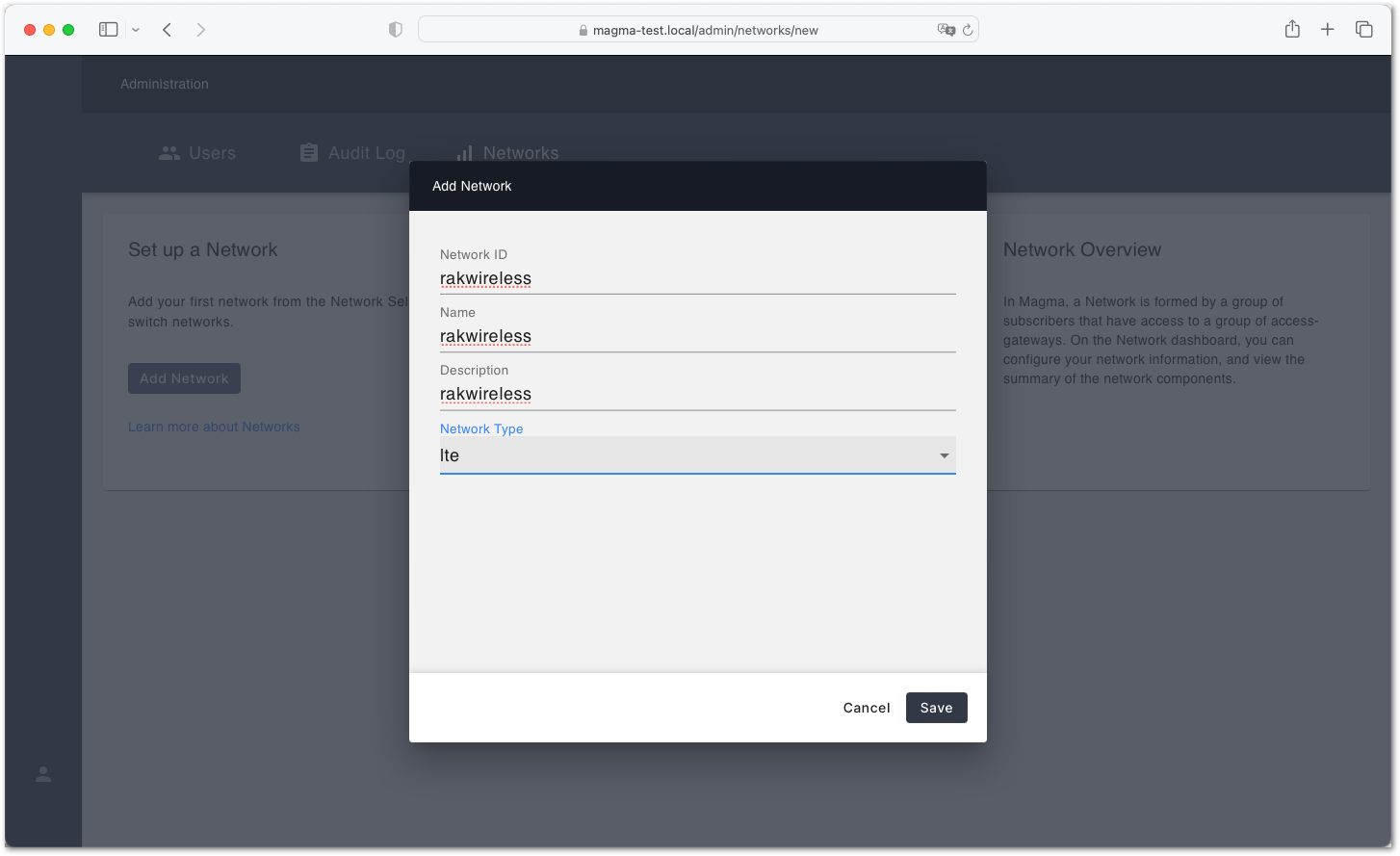This screenshot has width=1400, height=856.
Task: Click the Networks bar chart icon
Action: (x=465, y=153)
